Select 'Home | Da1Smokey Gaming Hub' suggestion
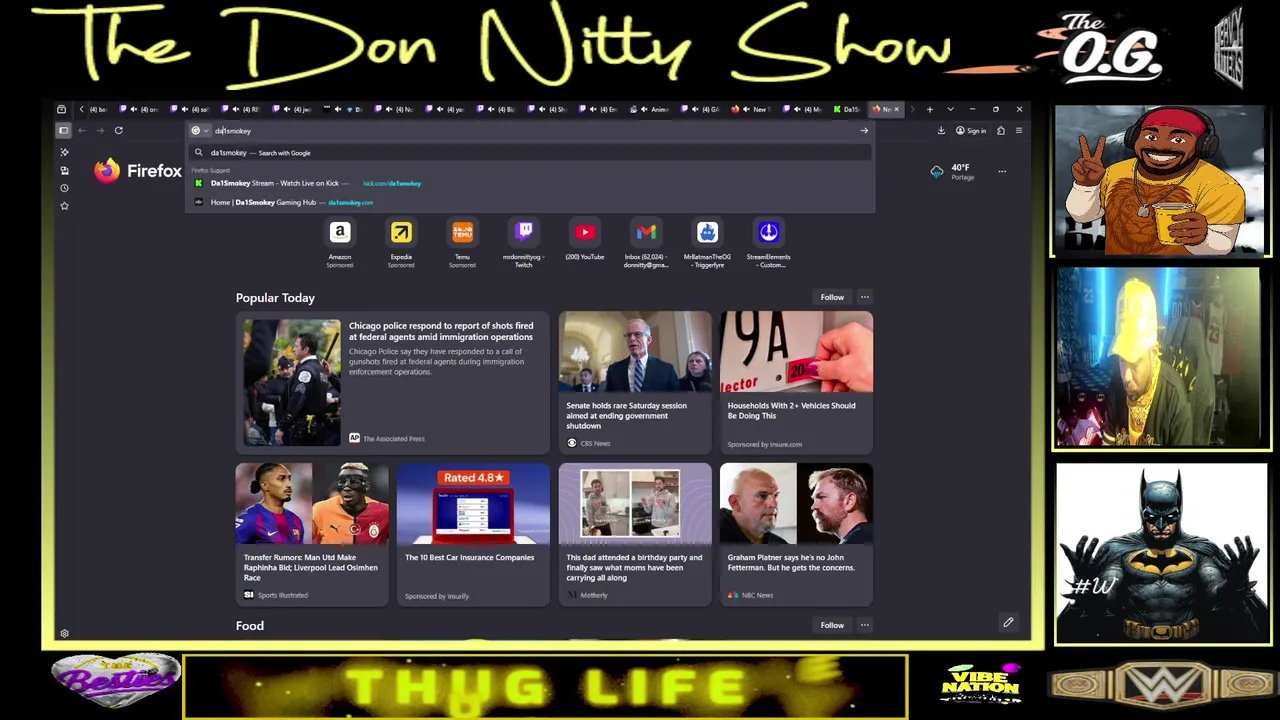This screenshot has height=720, width=1280. 530,202
